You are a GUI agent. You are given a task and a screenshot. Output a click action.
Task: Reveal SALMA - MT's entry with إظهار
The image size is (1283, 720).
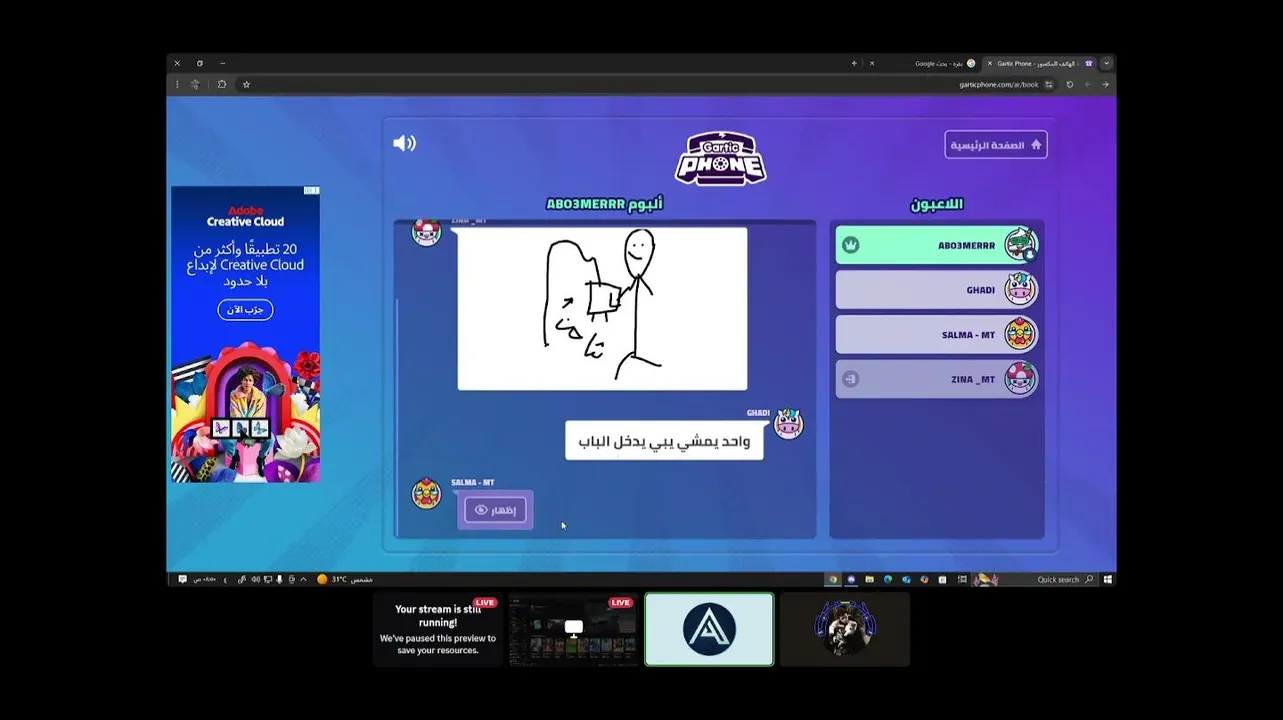[496, 510]
